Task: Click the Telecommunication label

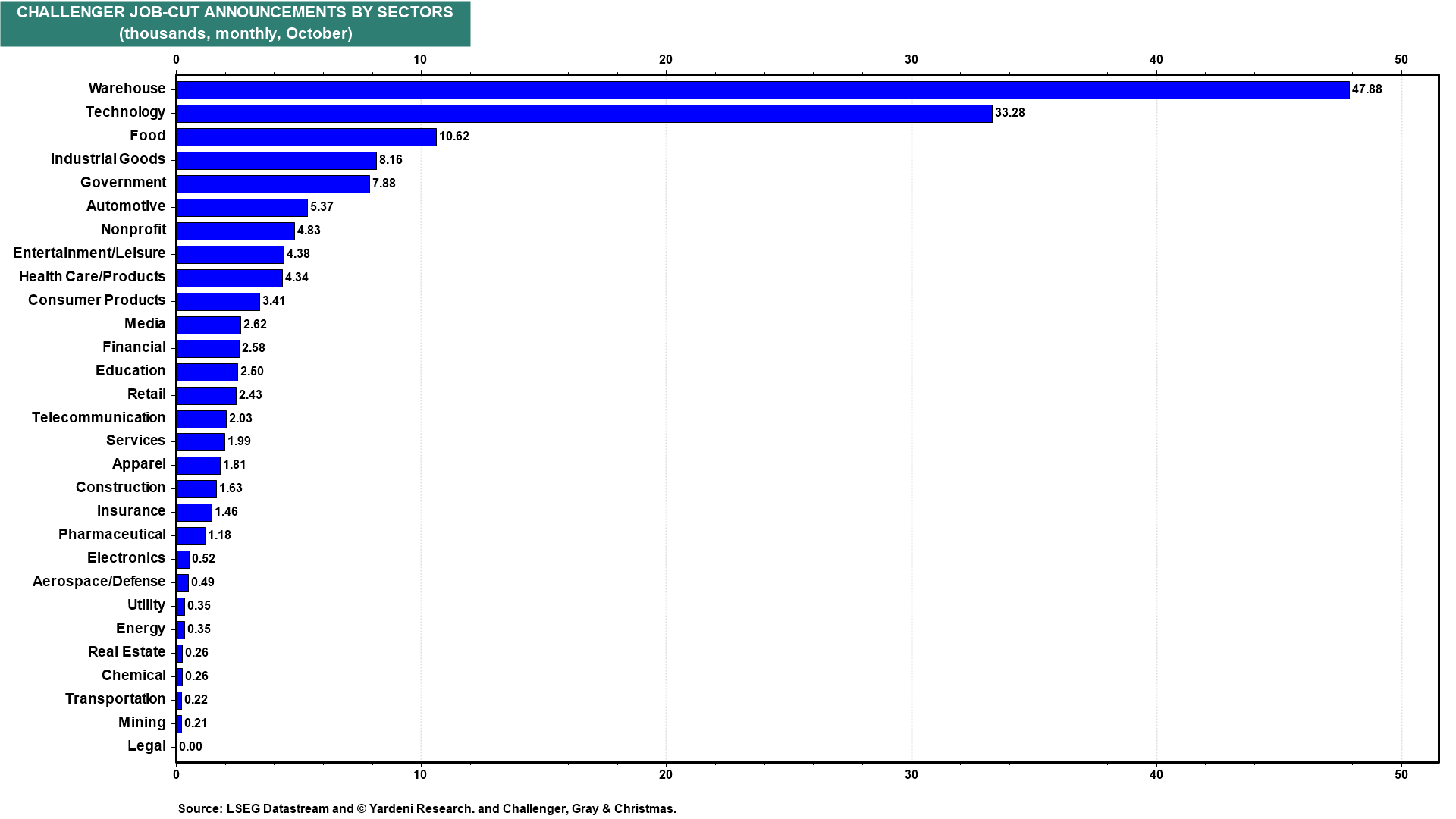Action: [x=99, y=418]
